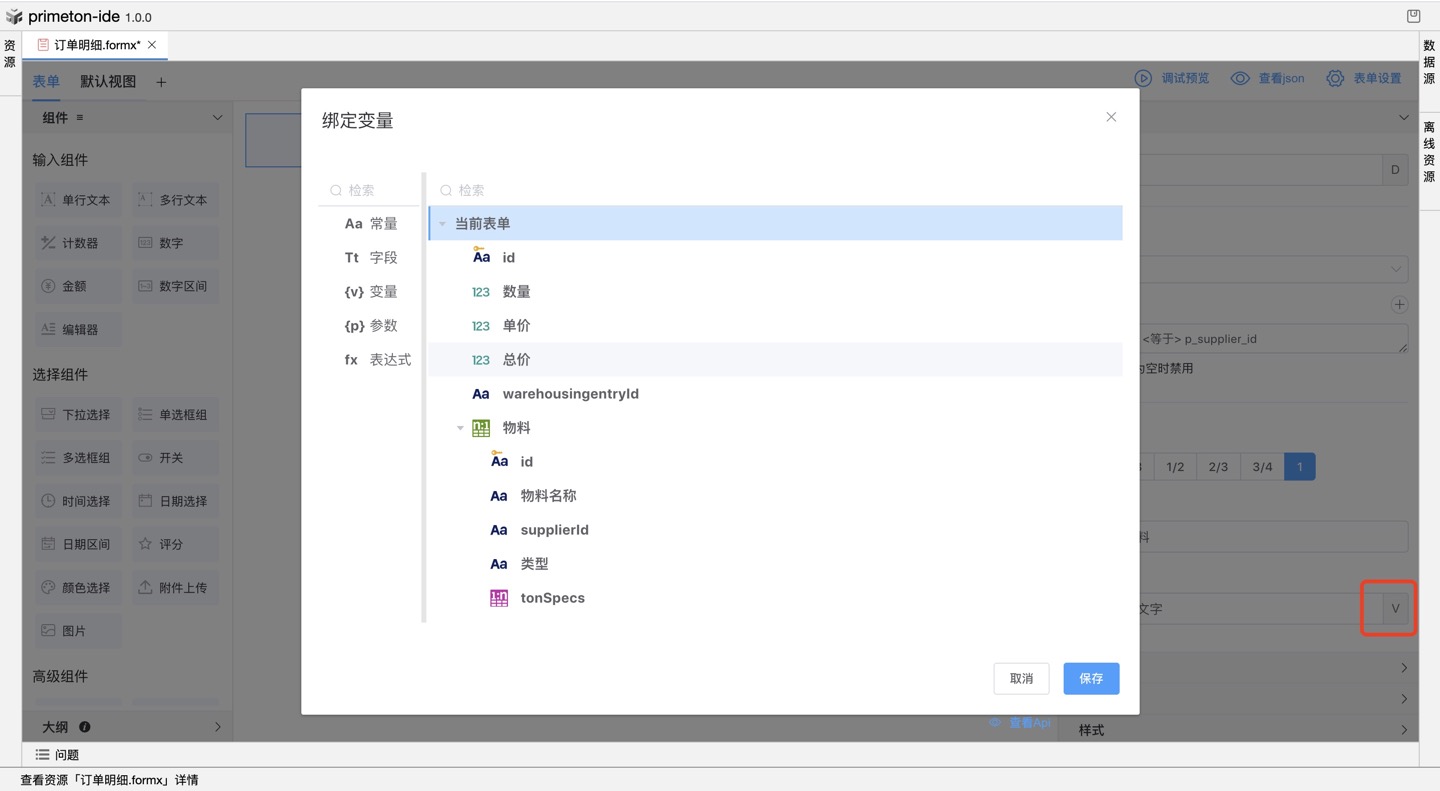Click the tonSpecs table field icon
Image resolution: width=1440 pixels, height=791 pixels.
tap(499, 598)
